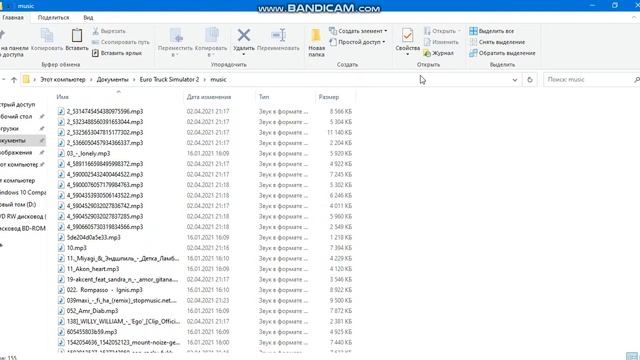Image resolution: width=640 pixels, height=360 pixels.
Task: Select file 11_Akon_heart.mp3
Action: [x=93, y=269]
